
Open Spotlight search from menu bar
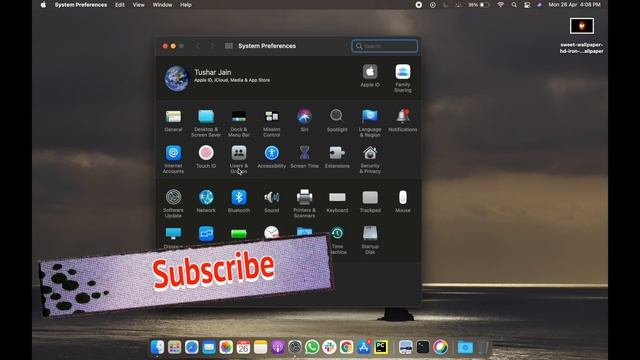[514, 5]
